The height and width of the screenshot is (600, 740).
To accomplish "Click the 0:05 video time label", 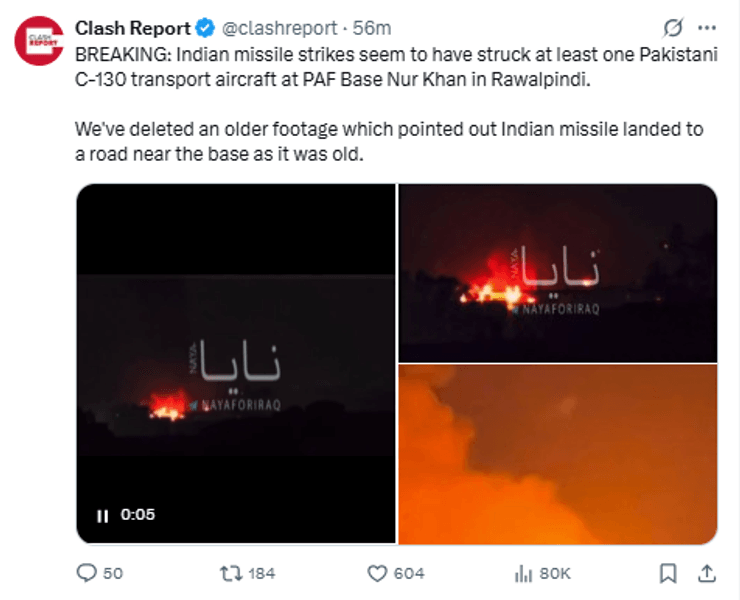I will point(138,516).
